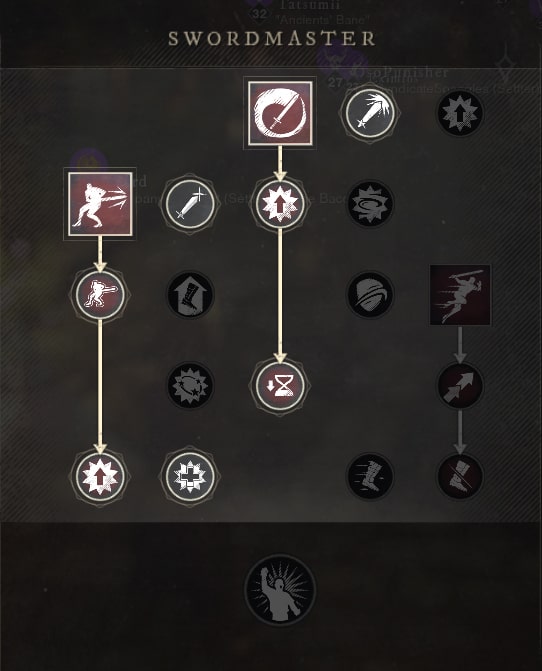Select the starburst with orbiting stars passive
The image size is (542, 671).
tap(190, 386)
